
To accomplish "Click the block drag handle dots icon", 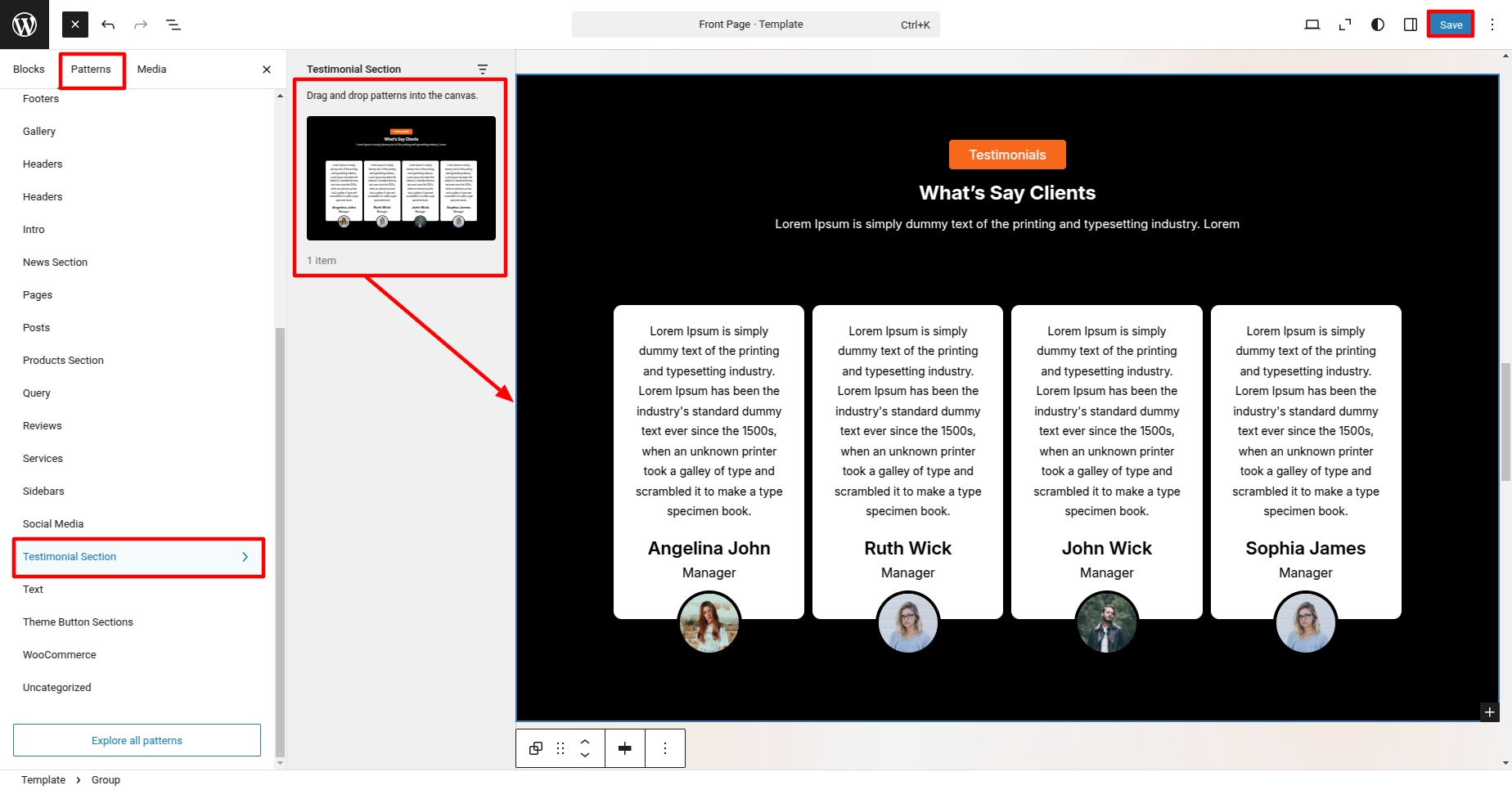I will (x=560, y=748).
